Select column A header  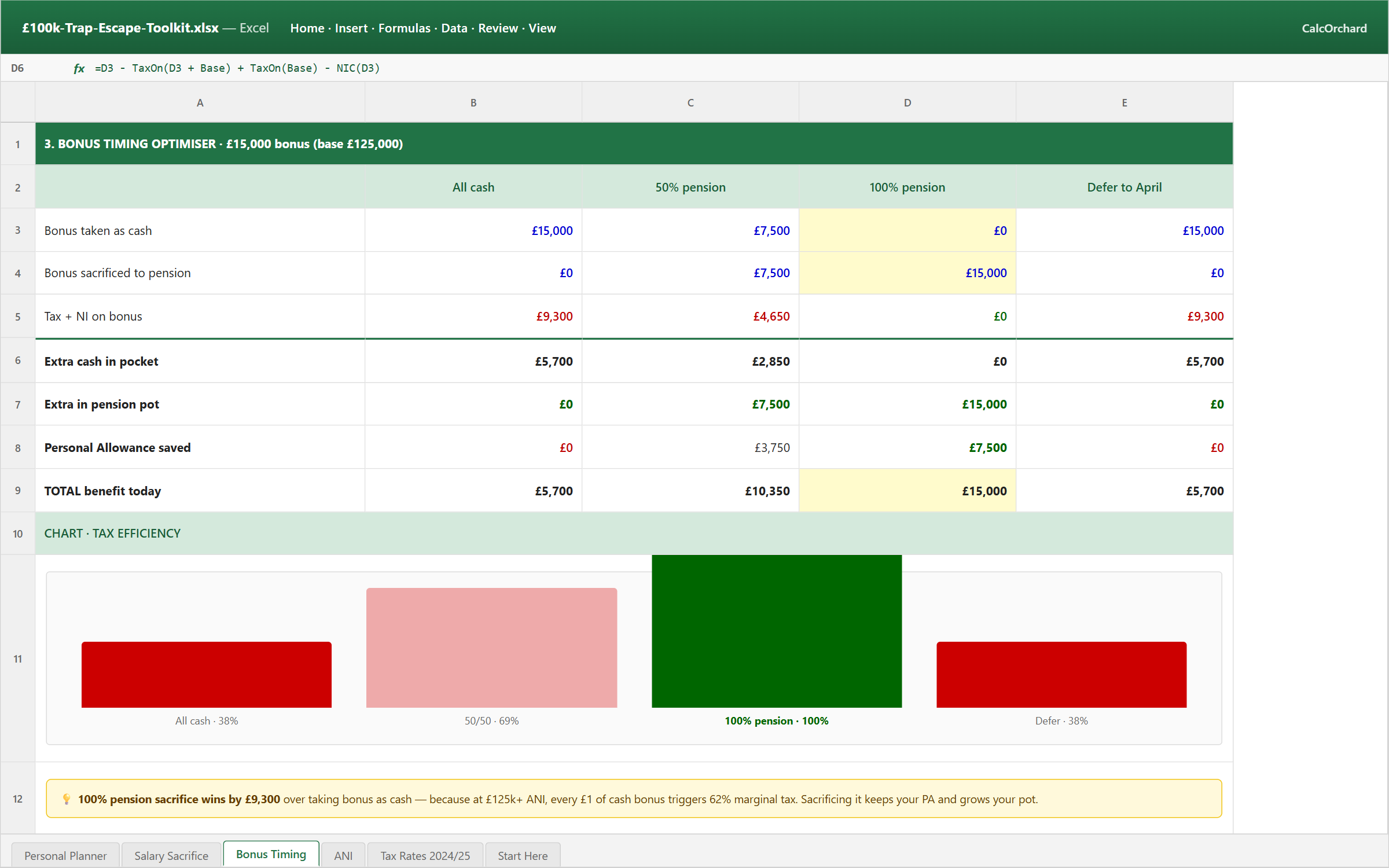click(200, 102)
